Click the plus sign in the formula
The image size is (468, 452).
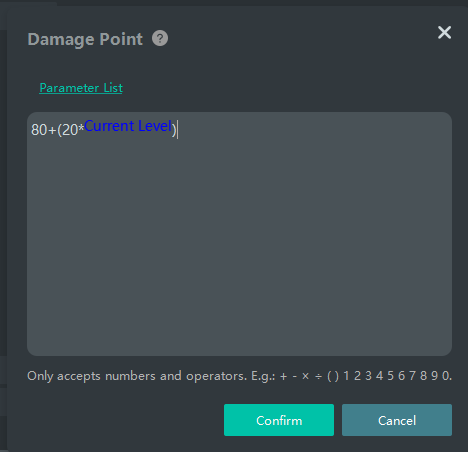(x=52, y=130)
